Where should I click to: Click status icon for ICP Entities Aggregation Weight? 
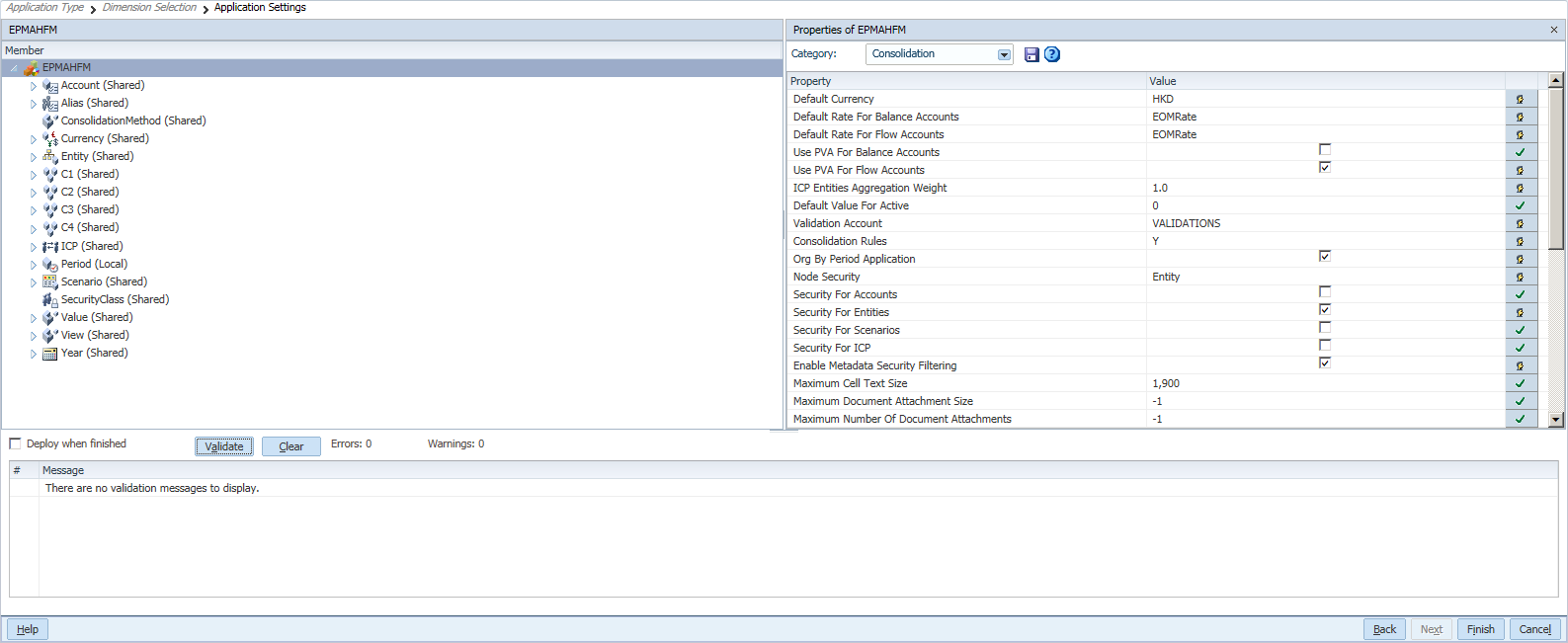pyautogui.click(x=1520, y=188)
